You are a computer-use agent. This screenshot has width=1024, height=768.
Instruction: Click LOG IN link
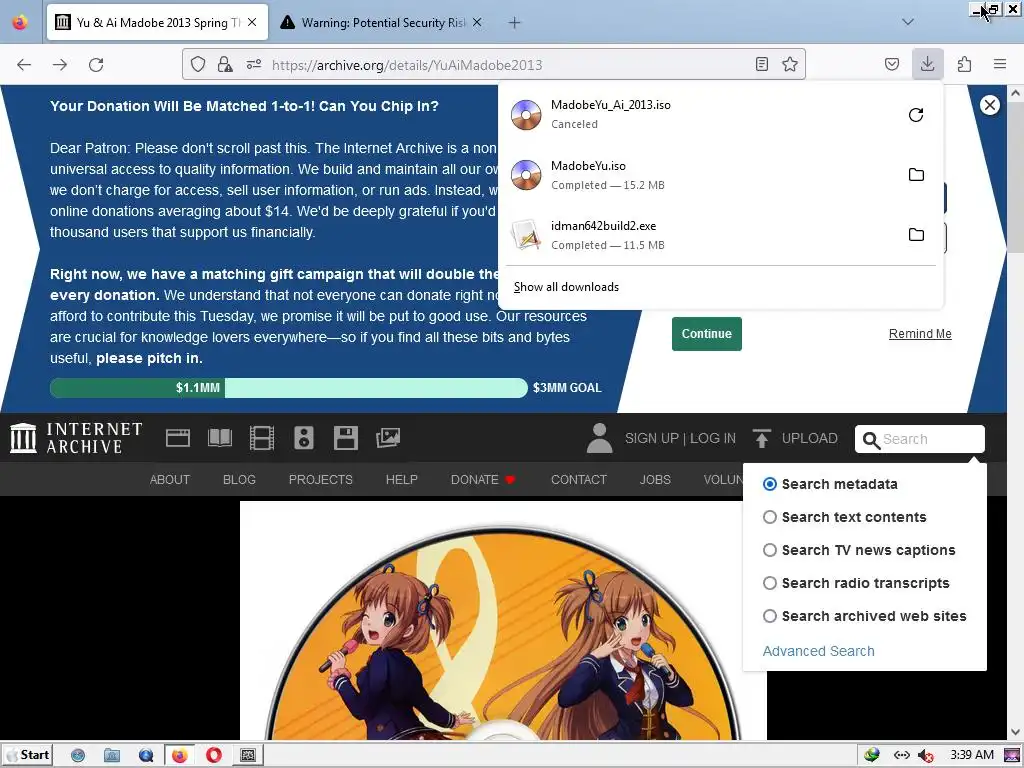click(712, 438)
